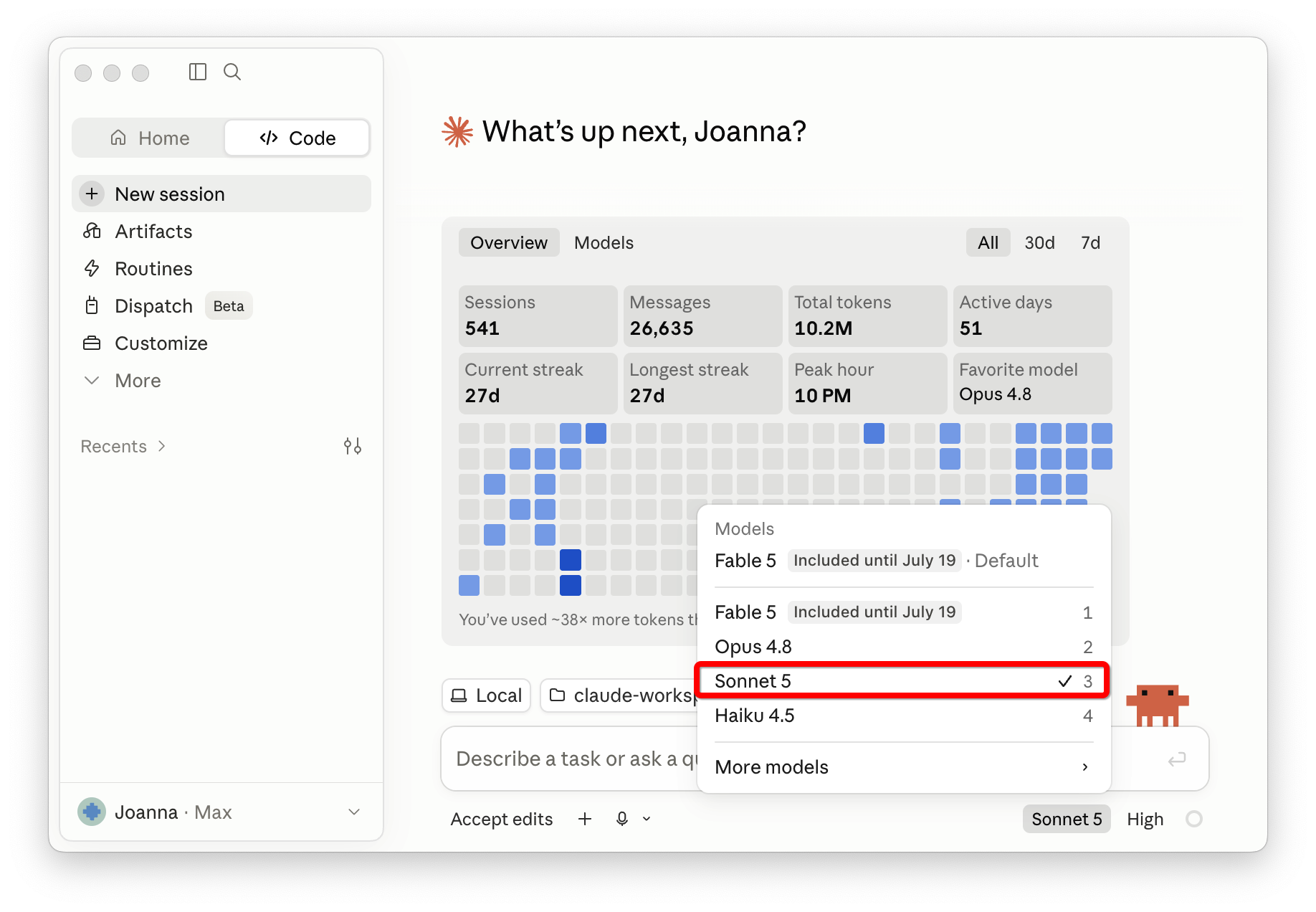Screen dimensions: 1316x912
Task: Click the Total tokens 10.2M card
Action: [867, 315]
